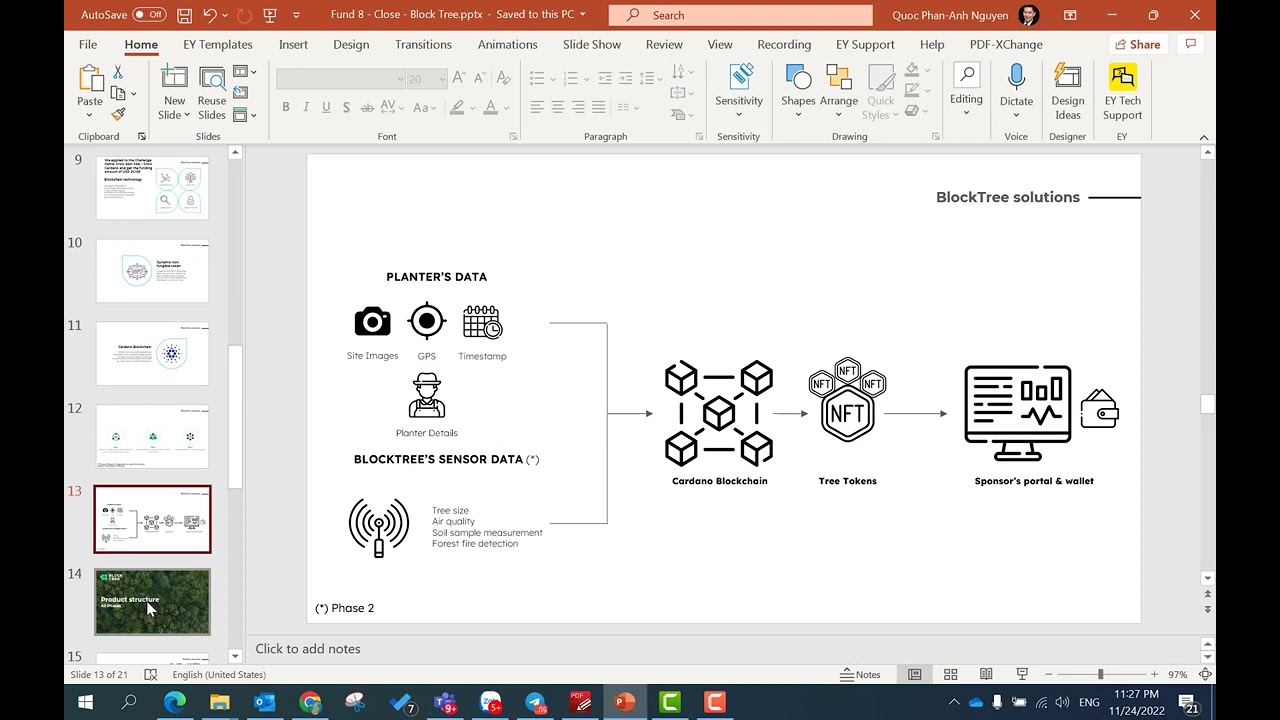The height and width of the screenshot is (720, 1280).
Task: Switch to the Design tab
Action: [x=351, y=44]
